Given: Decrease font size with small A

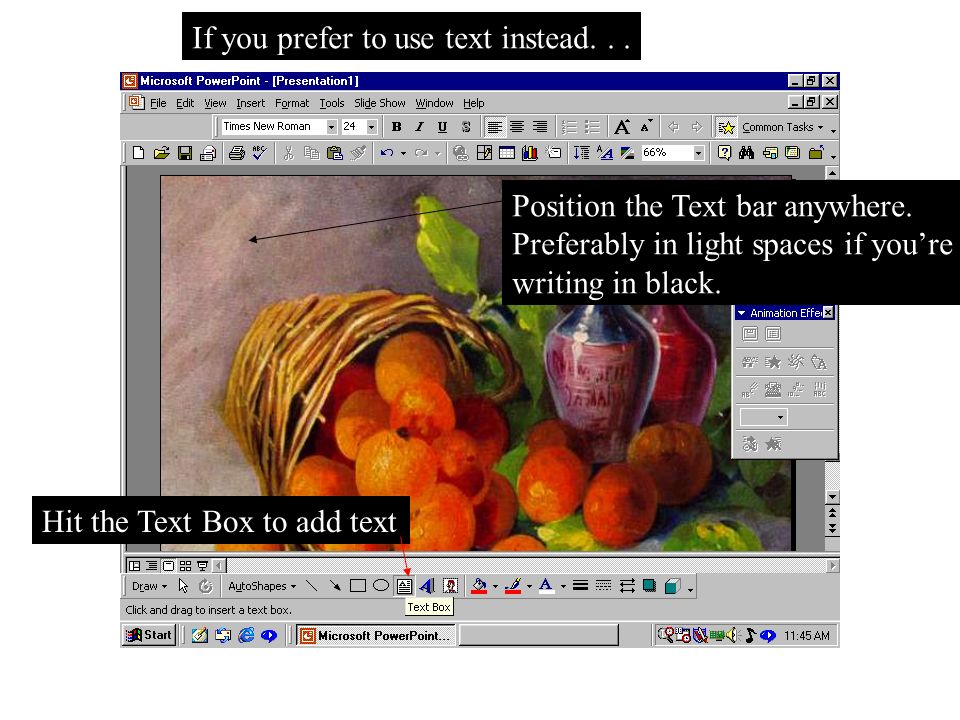Looking at the screenshot, I should pyautogui.click(x=646, y=127).
